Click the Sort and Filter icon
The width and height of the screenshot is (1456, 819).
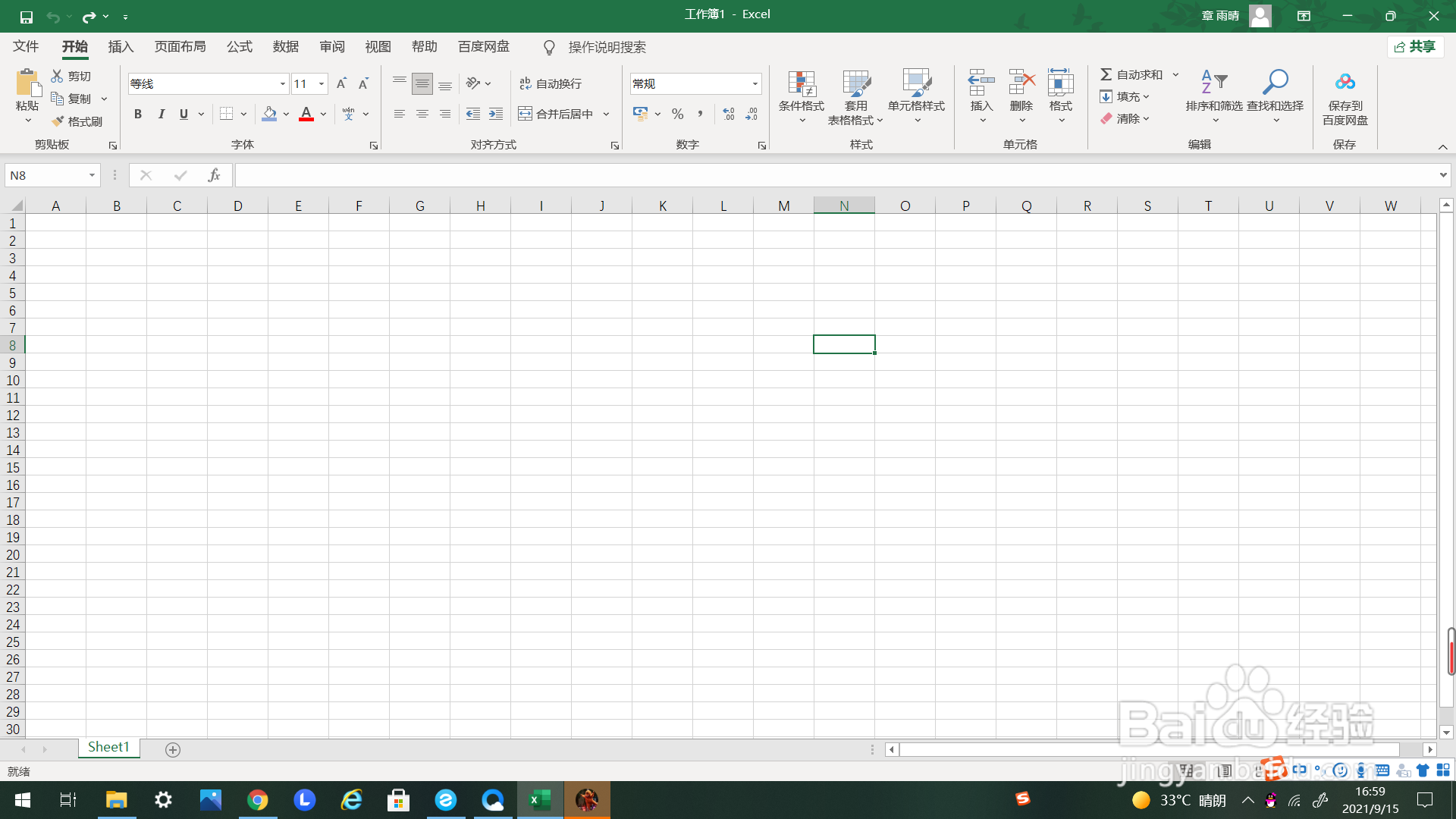coord(1213,82)
